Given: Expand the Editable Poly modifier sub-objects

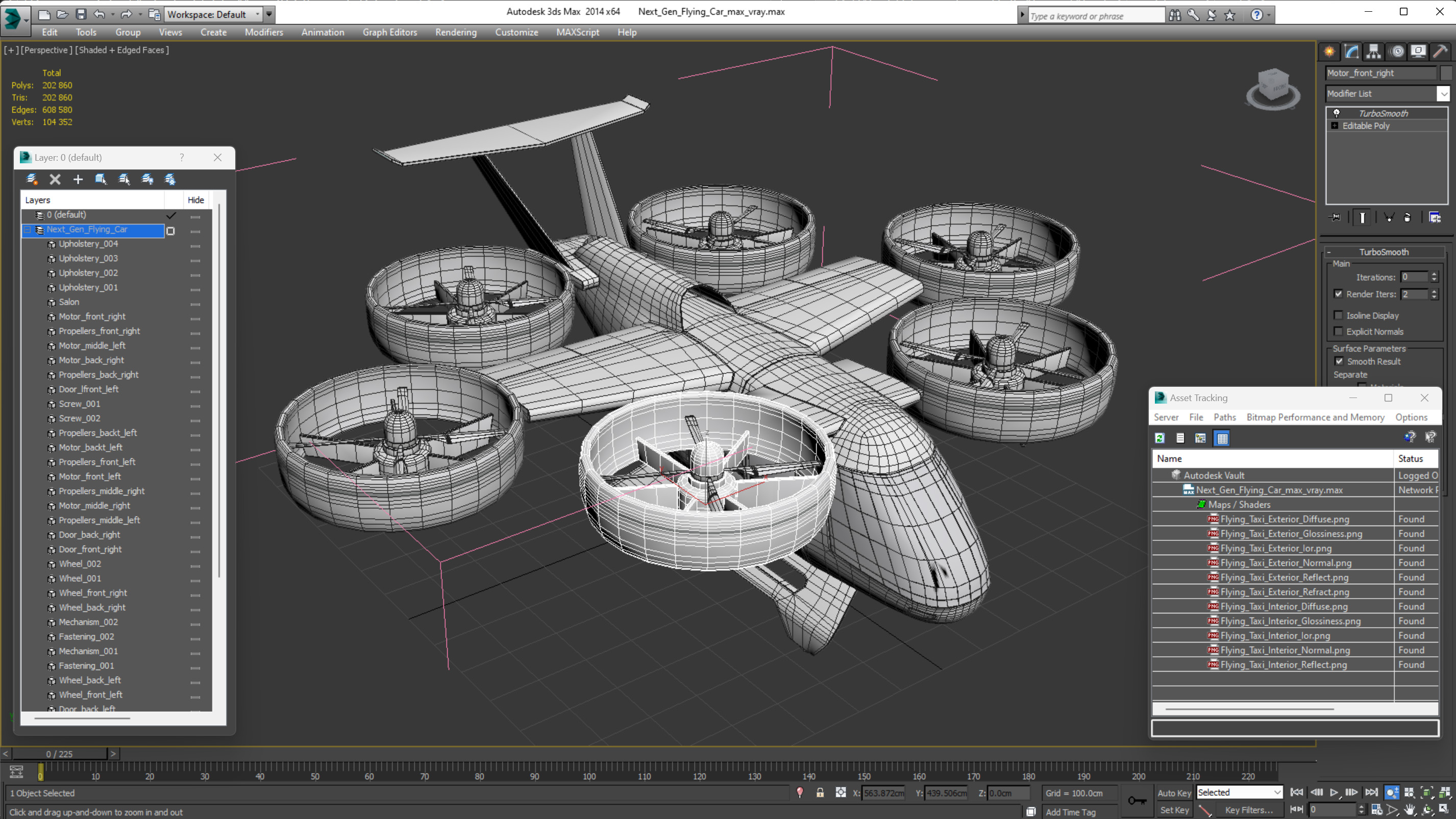Looking at the screenshot, I should pos(1335,126).
